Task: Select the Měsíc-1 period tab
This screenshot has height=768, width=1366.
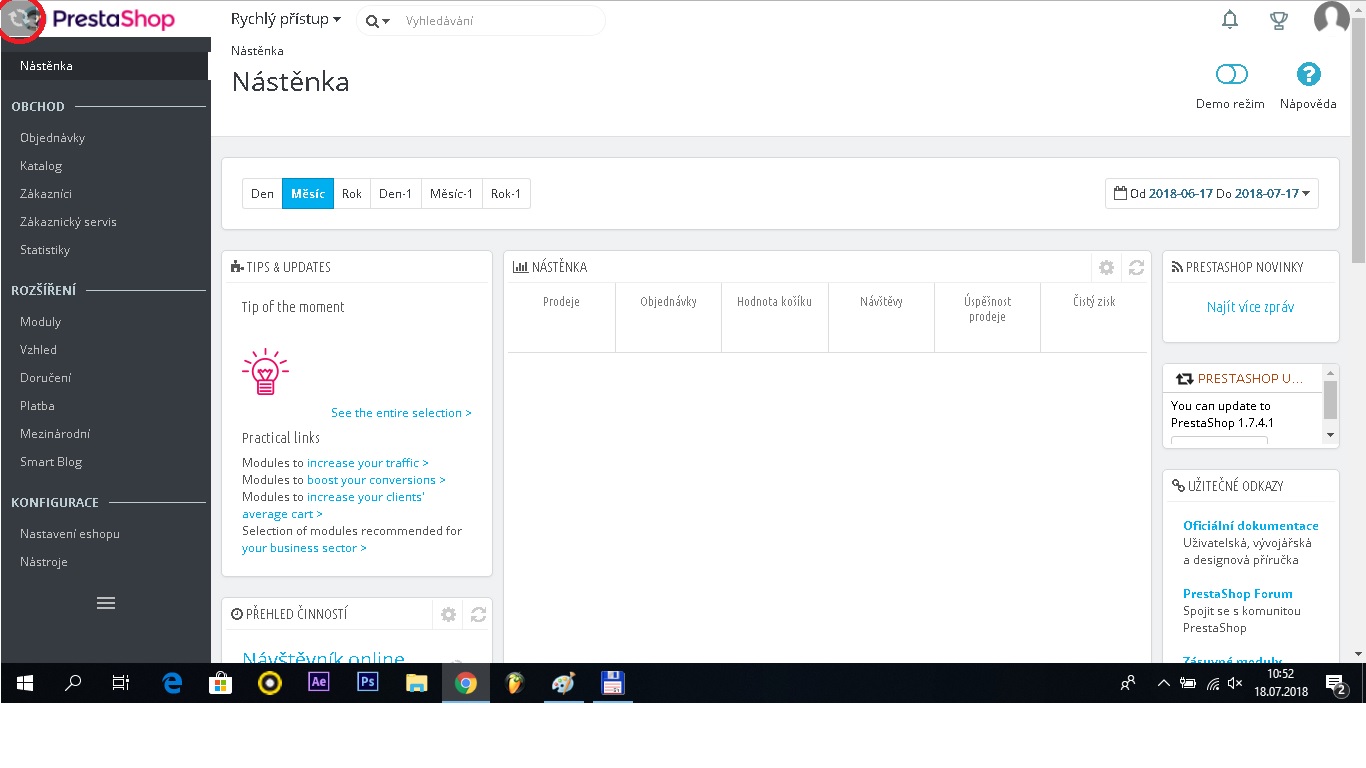Action: (x=452, y=193)
